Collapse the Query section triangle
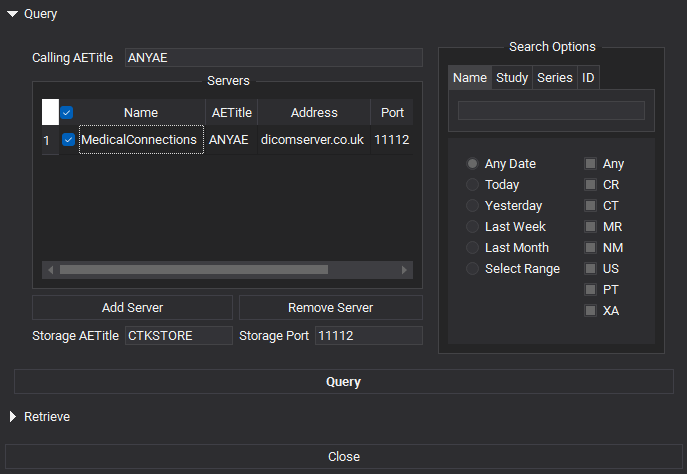Image resolution: width=687 pixels, height=474 pixels. (x=13, y=14)
